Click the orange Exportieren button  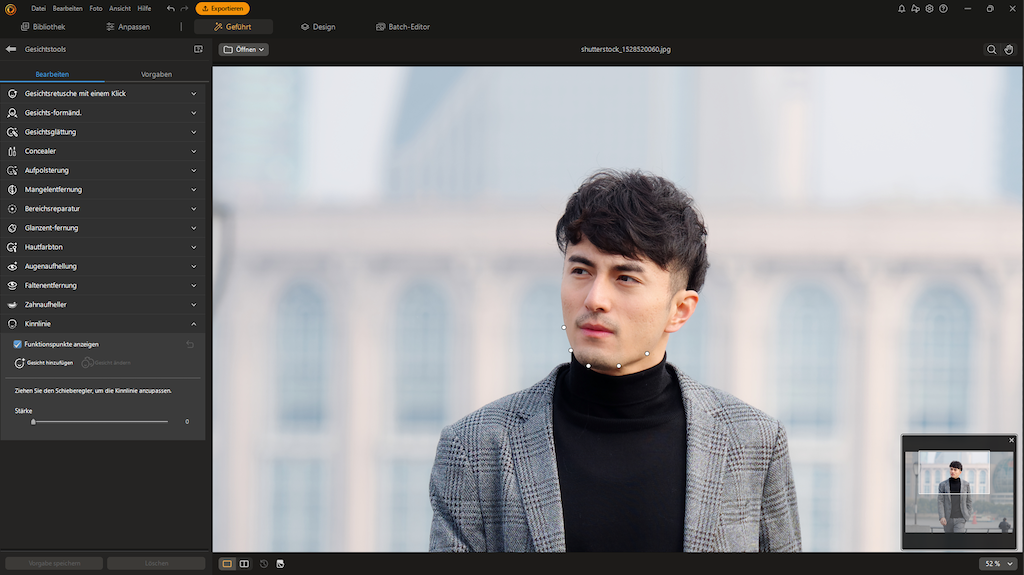point(222,8)
